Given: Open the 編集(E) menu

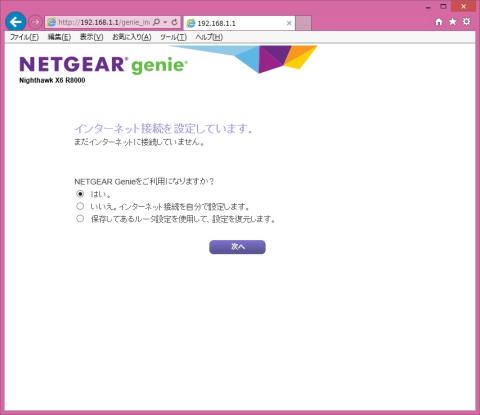Looking at the screenshot, I should pos(59,37).
